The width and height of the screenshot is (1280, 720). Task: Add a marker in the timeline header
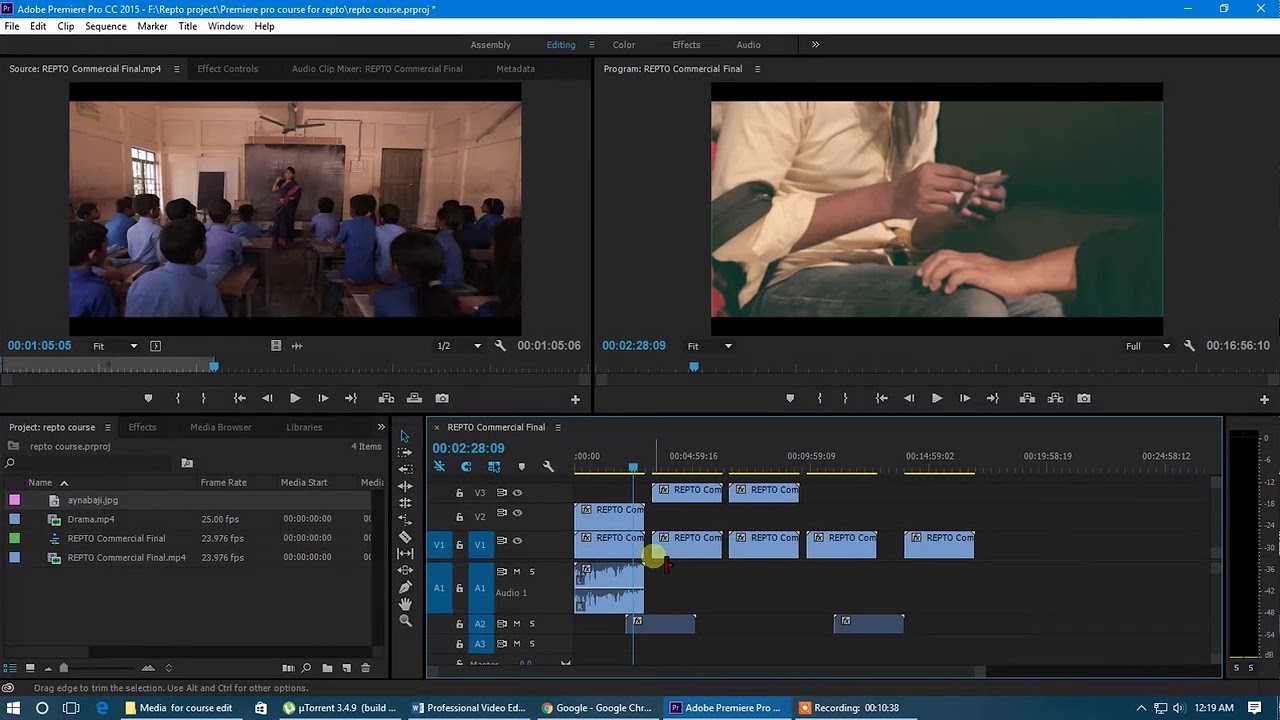coord(521,467)
